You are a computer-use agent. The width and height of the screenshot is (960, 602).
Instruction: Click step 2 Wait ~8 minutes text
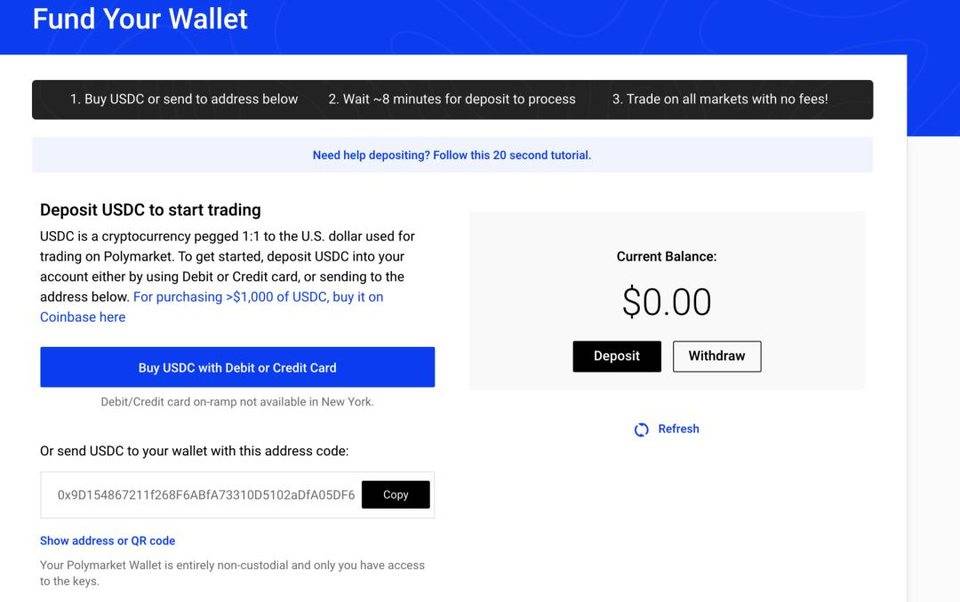[x=452, y=99]
